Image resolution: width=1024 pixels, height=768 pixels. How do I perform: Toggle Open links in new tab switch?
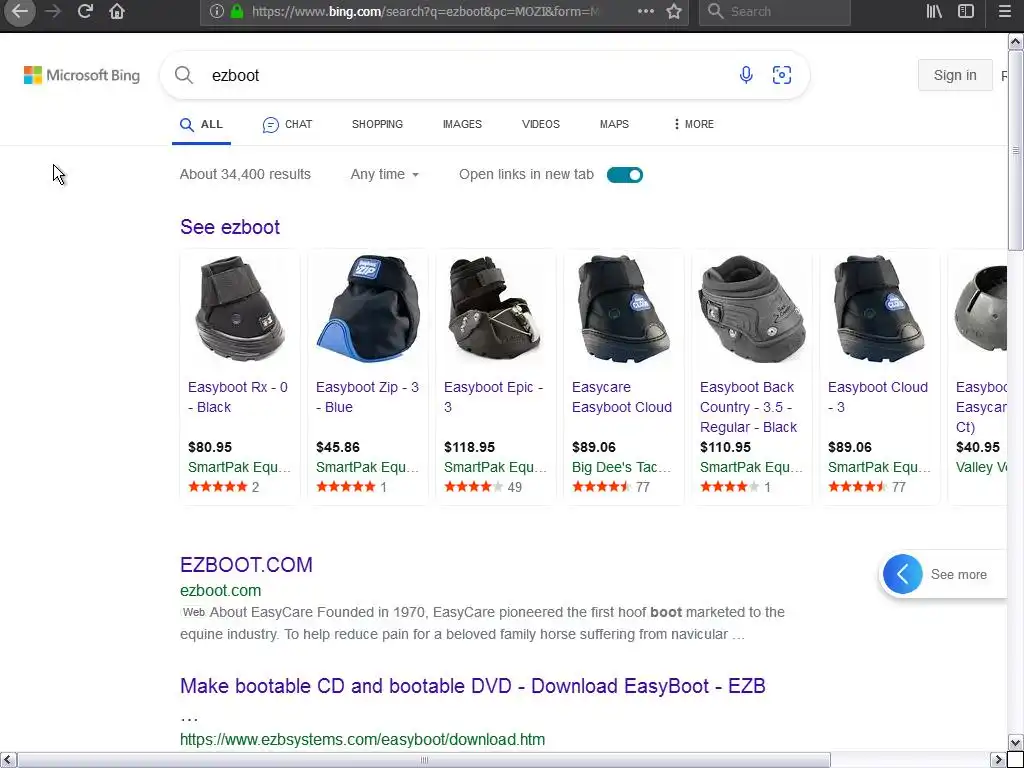[625, 174]
